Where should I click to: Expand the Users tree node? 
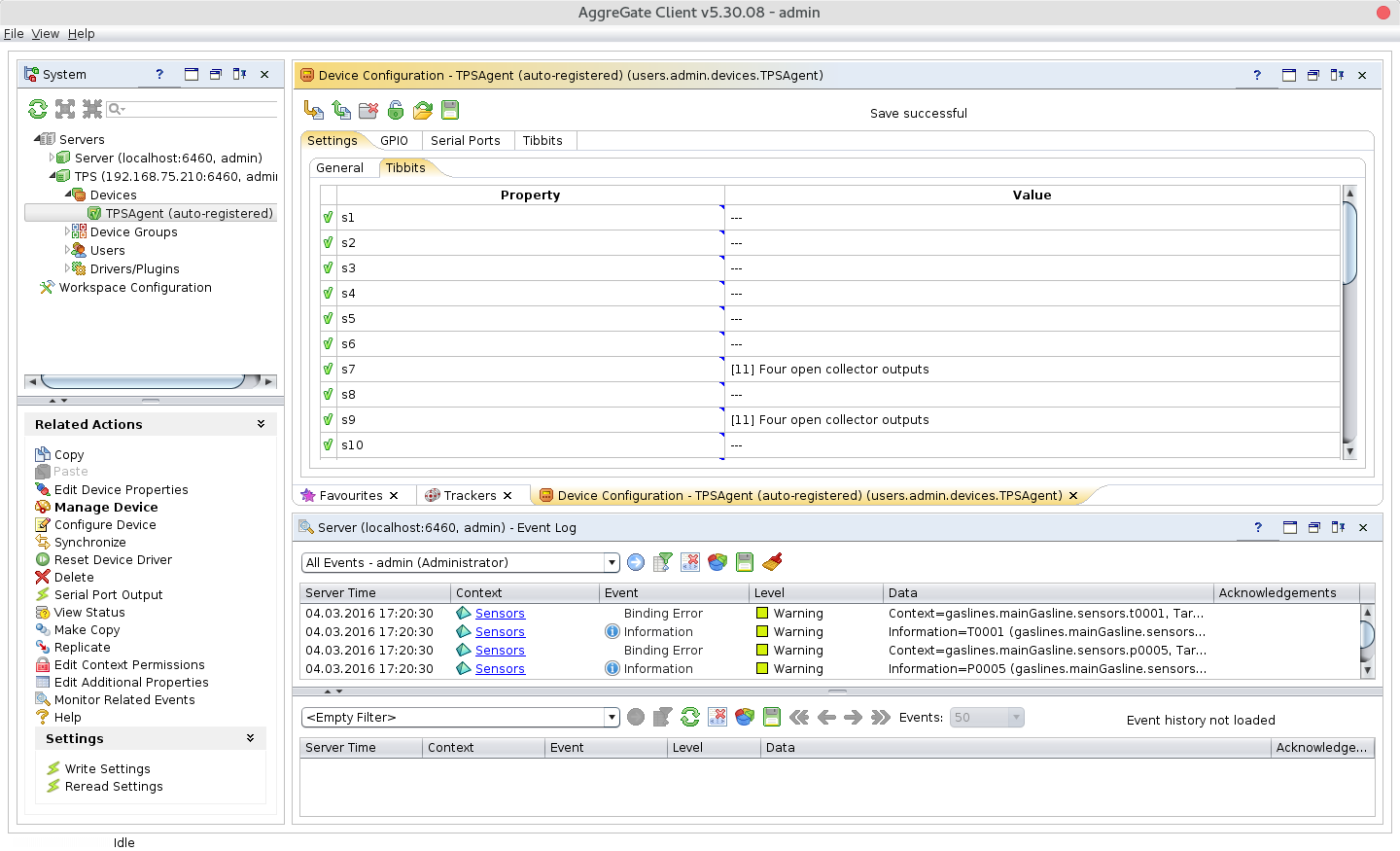tap(67, 250)
